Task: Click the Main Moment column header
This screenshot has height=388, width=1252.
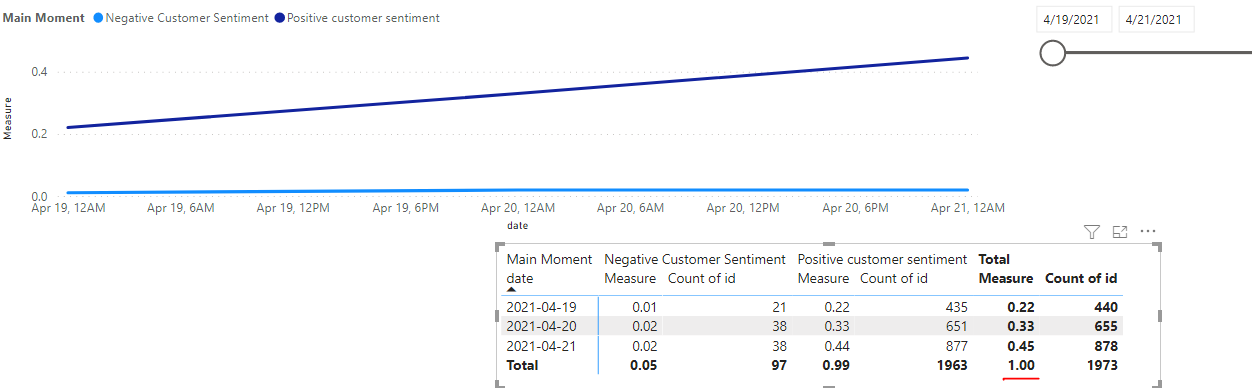Action: pos(549,259)
